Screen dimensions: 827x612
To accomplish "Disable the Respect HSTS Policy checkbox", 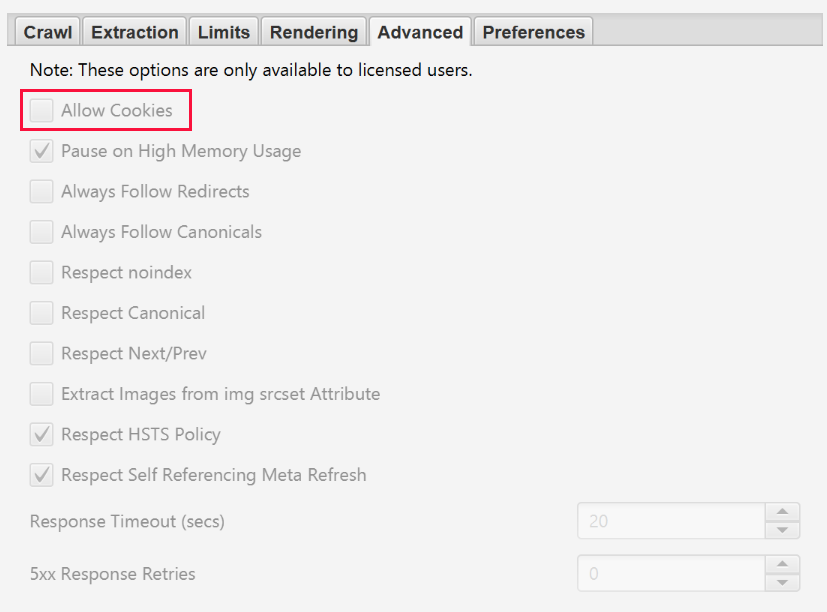I will (42, 435).
